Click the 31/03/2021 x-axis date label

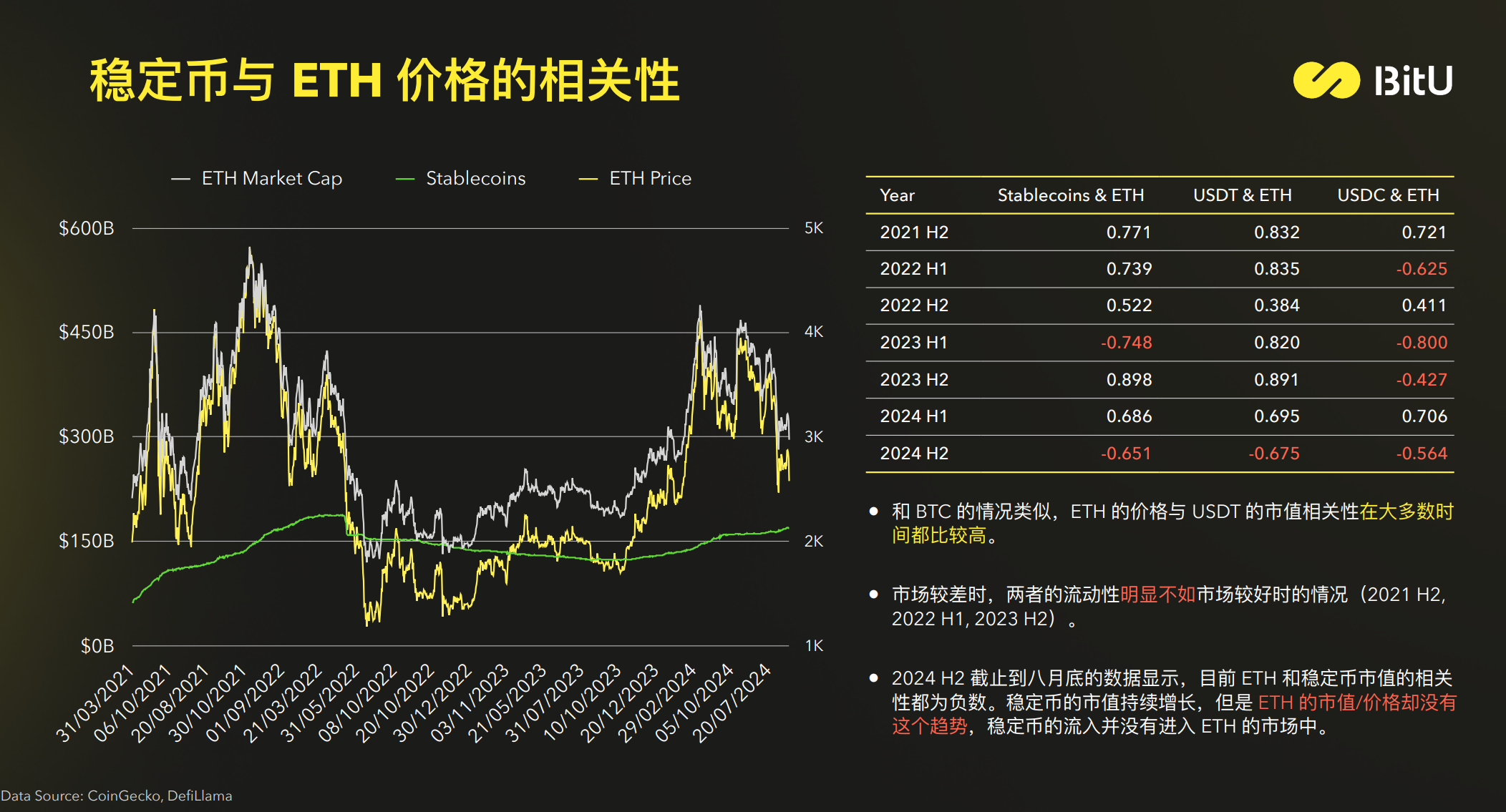point(95,703)
